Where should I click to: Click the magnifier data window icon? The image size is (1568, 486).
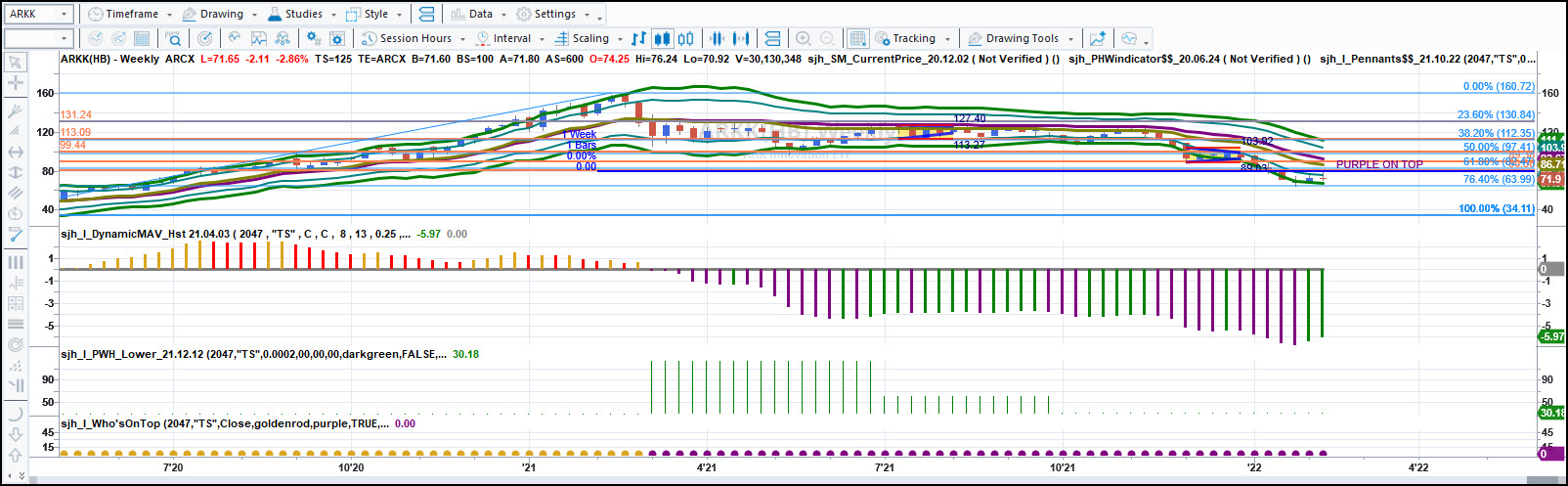(x=173, y=38)
